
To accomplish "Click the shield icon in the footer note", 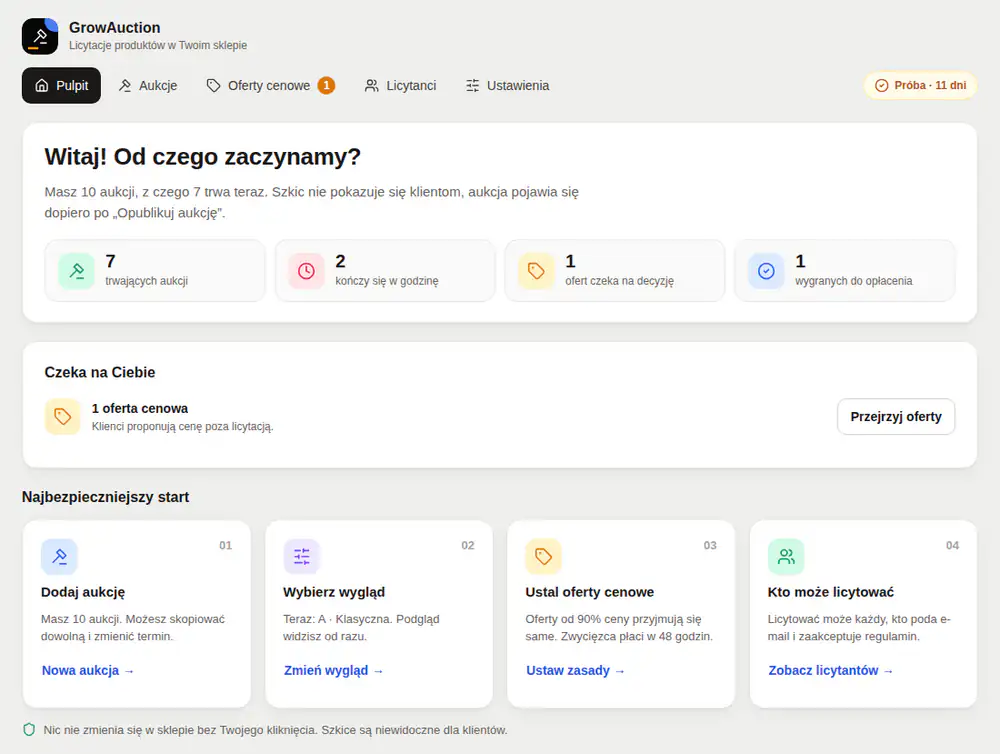I will coord(29,730).
